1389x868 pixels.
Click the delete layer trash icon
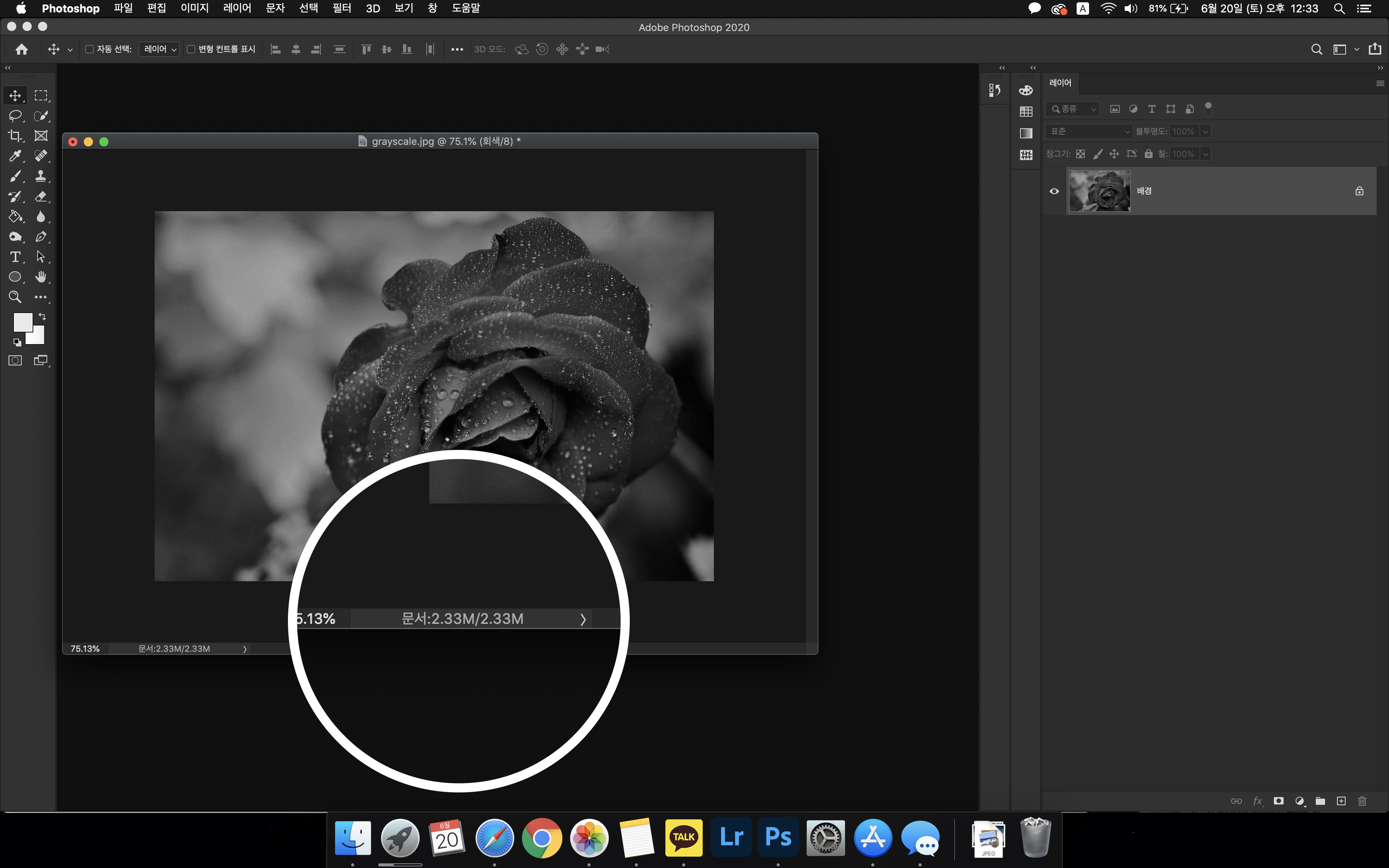click(1362, 801)
